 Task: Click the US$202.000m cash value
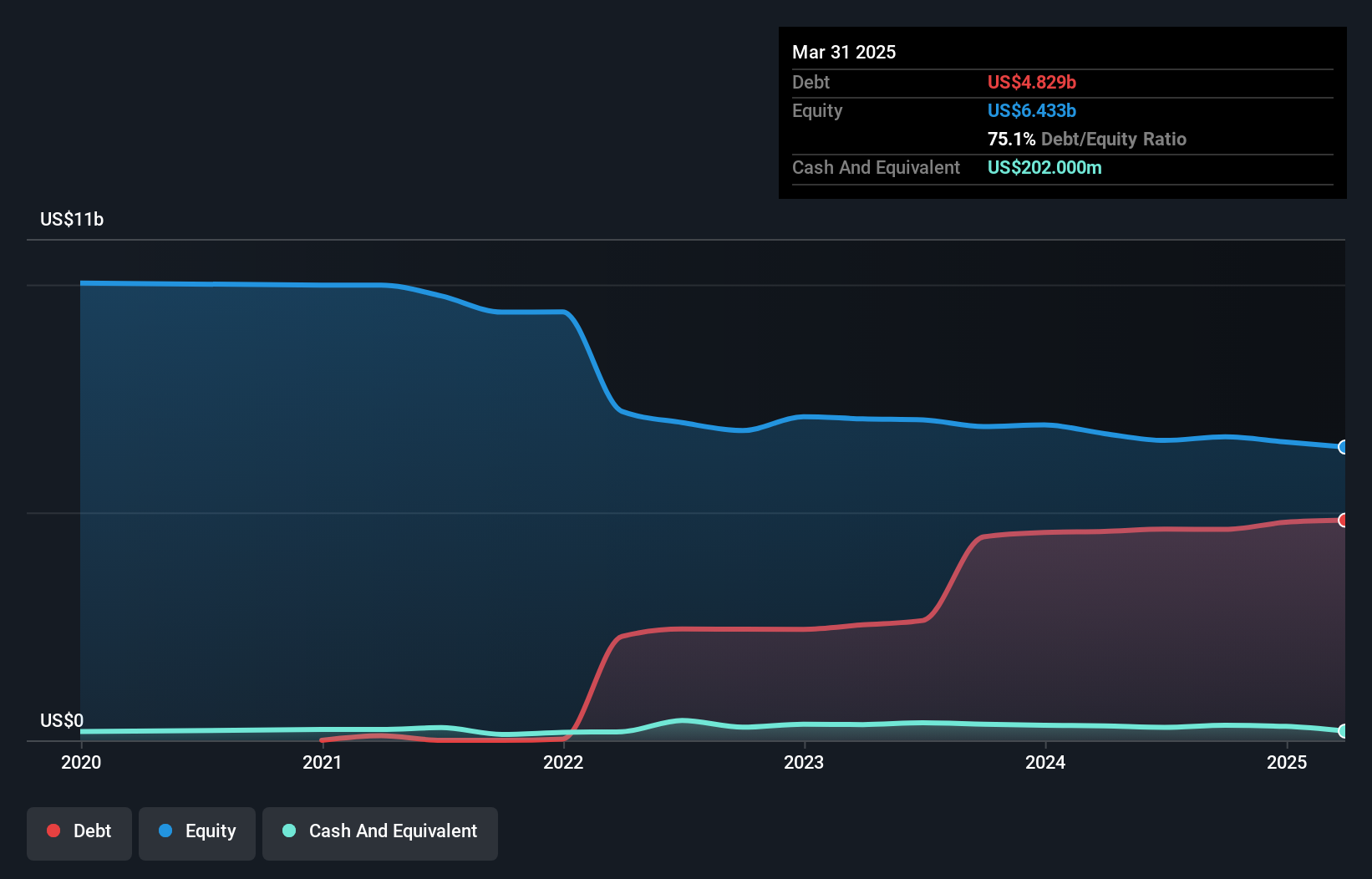1044,167
